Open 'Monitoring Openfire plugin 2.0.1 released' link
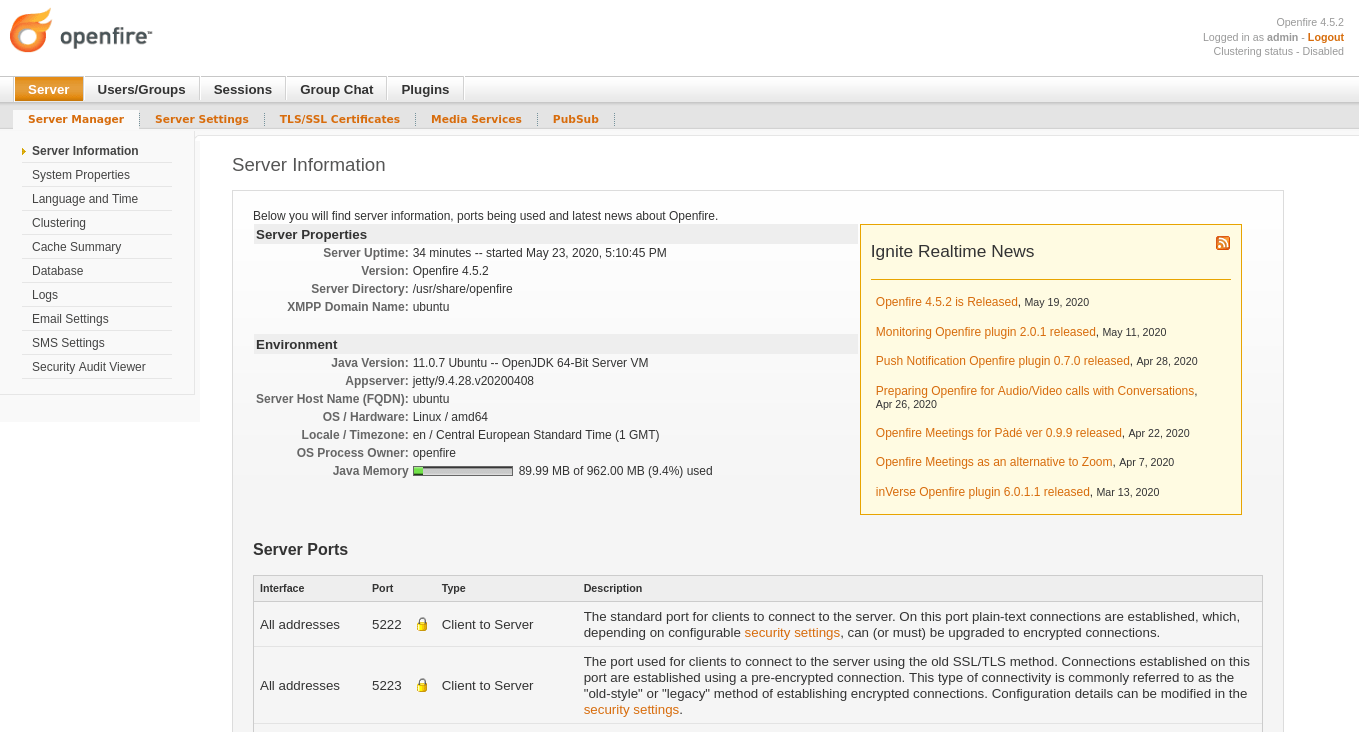Image resolution: width=1359 pixels, height=732 pixels. (x=986, y=332)
